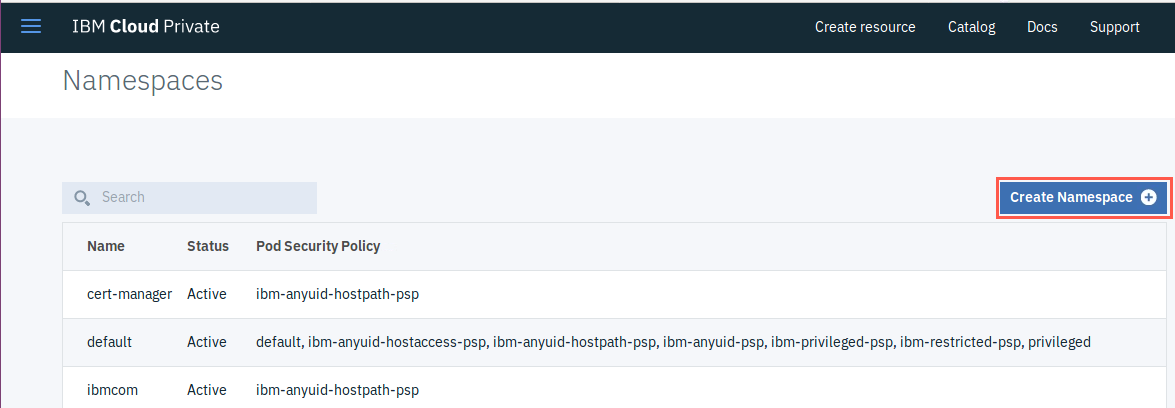
Task: Select the cert-manager namespace row
Action: 618,294
